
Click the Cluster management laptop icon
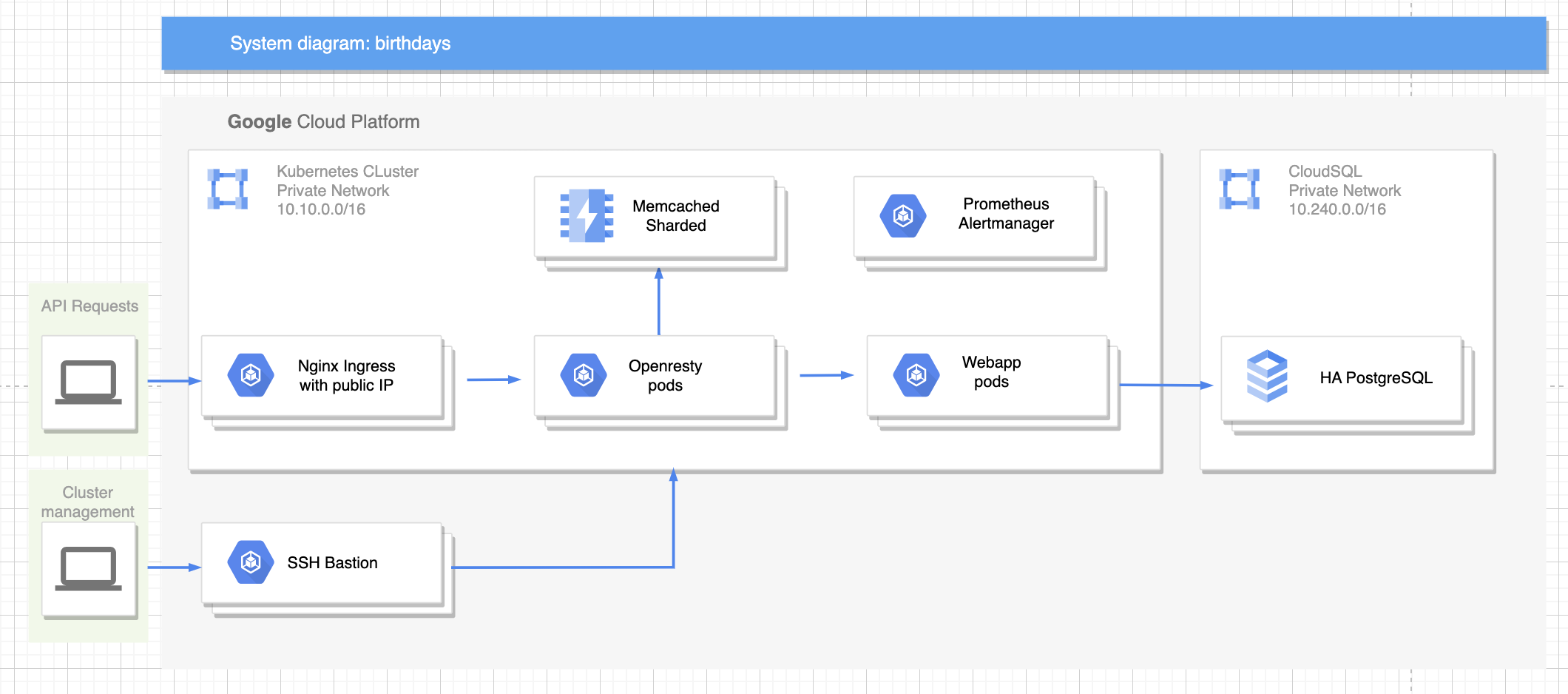(x=89, y=569)
